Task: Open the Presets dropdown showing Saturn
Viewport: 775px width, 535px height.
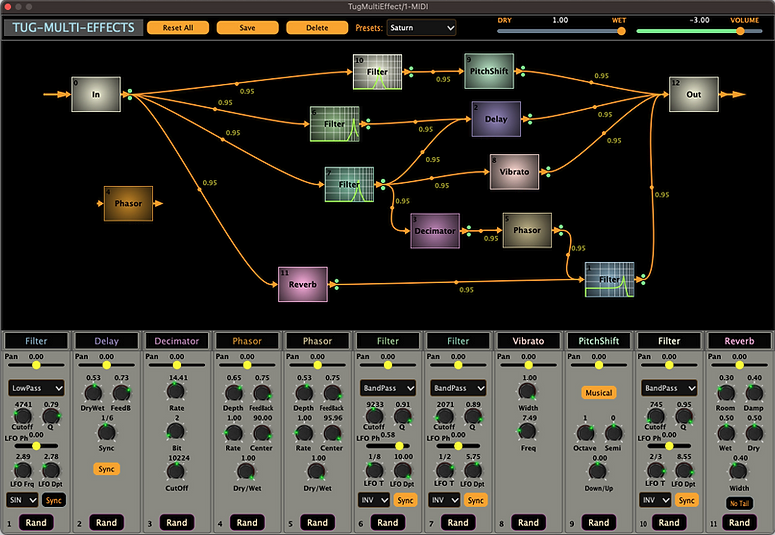Action: click(421, 28)
